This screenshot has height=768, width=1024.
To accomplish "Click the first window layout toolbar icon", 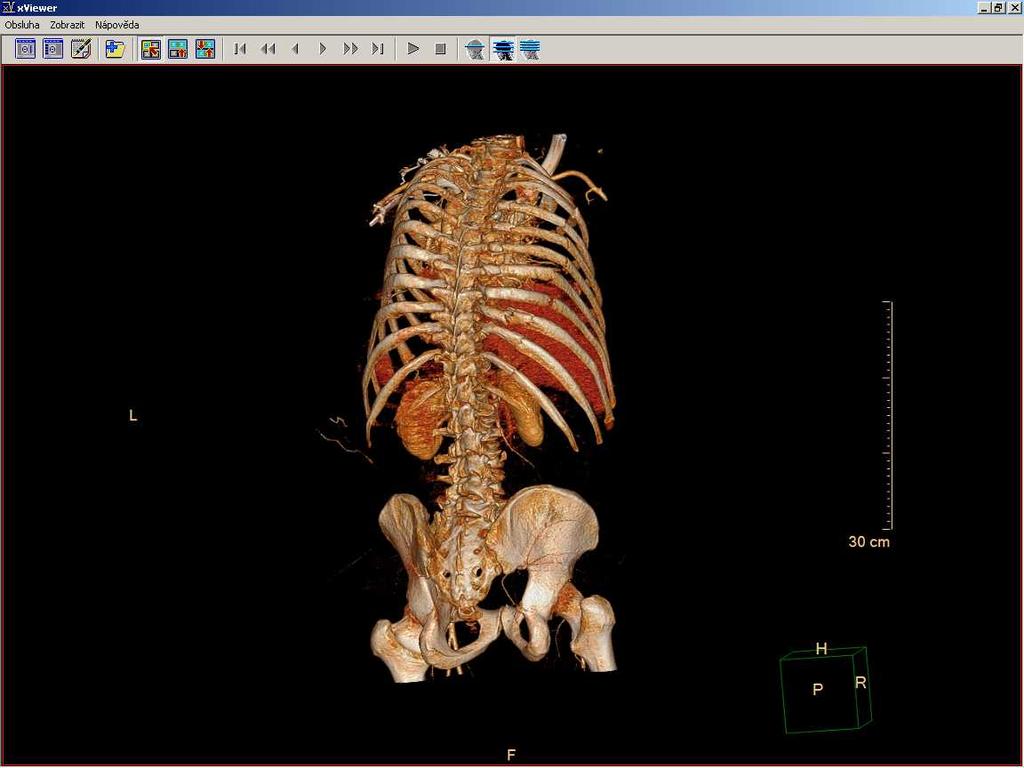I will pyautogui.click(x=25, y=49).
